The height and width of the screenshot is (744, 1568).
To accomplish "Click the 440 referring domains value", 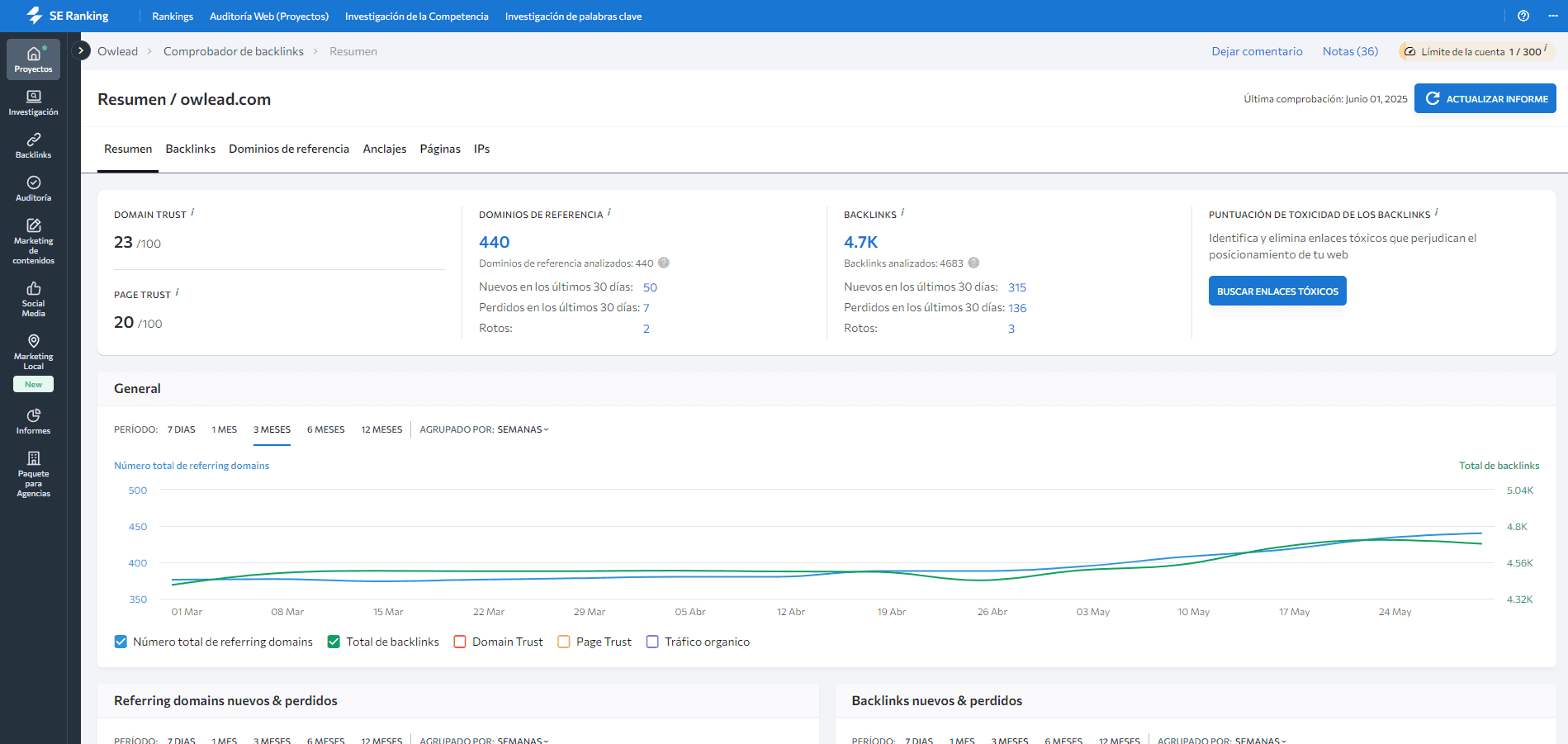I will point(495,242).
